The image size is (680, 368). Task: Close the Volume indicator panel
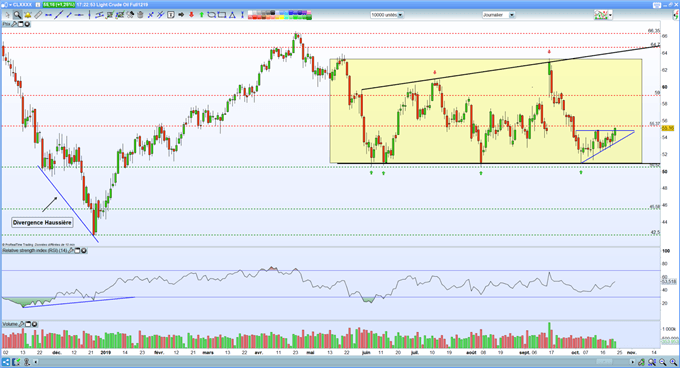[34, 324]
